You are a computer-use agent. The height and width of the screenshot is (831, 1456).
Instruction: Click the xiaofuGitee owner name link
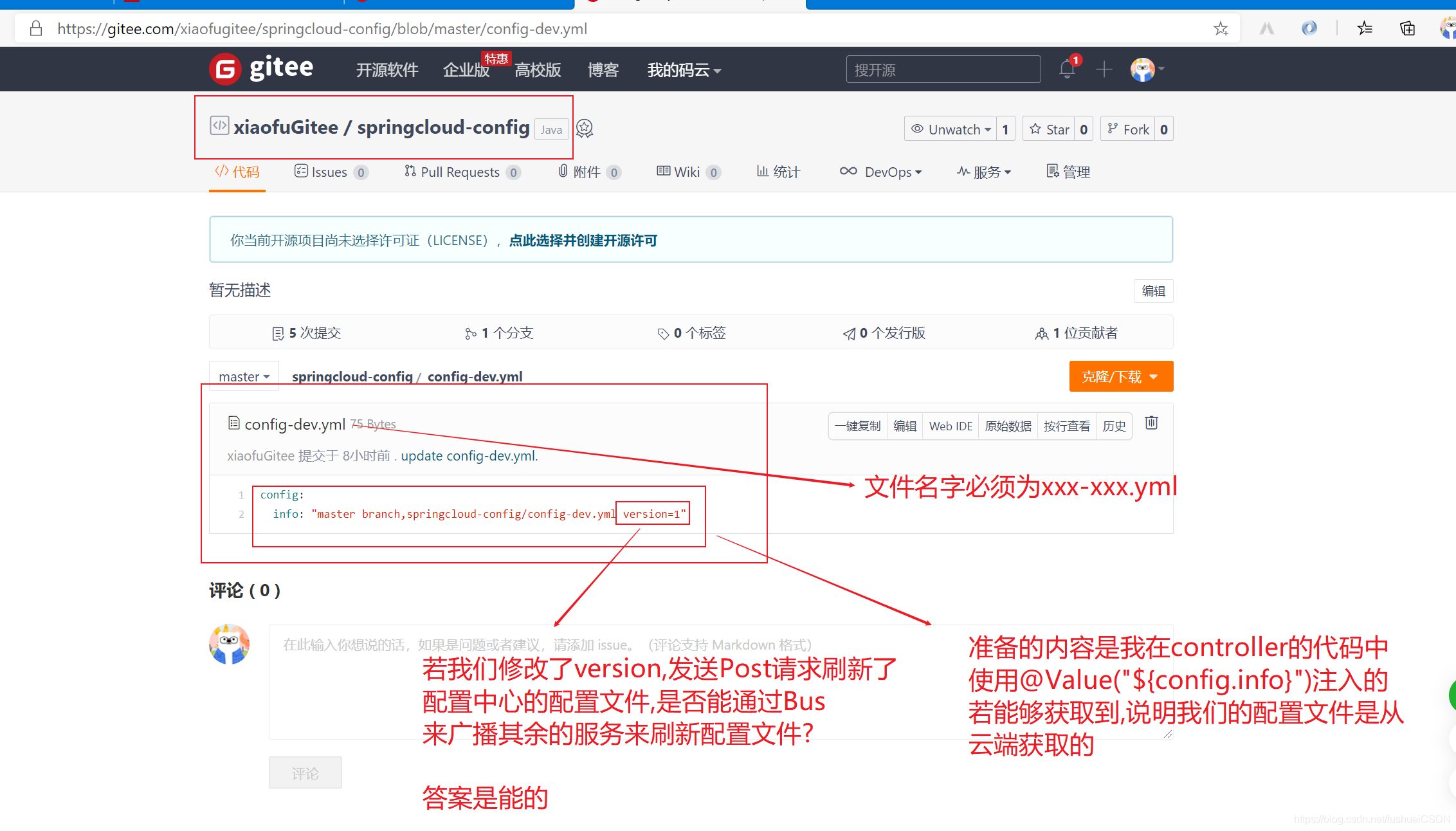click(286, 127)
